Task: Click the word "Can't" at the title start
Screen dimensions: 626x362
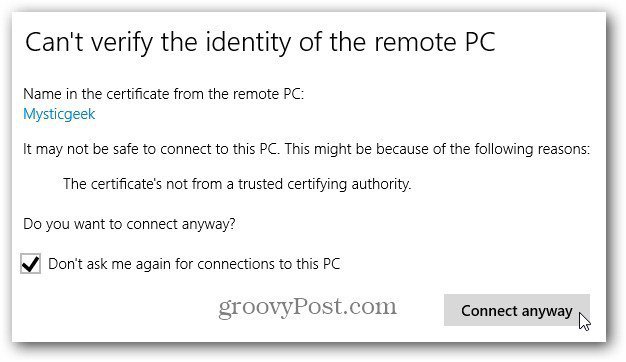Action: click(54, 42)
